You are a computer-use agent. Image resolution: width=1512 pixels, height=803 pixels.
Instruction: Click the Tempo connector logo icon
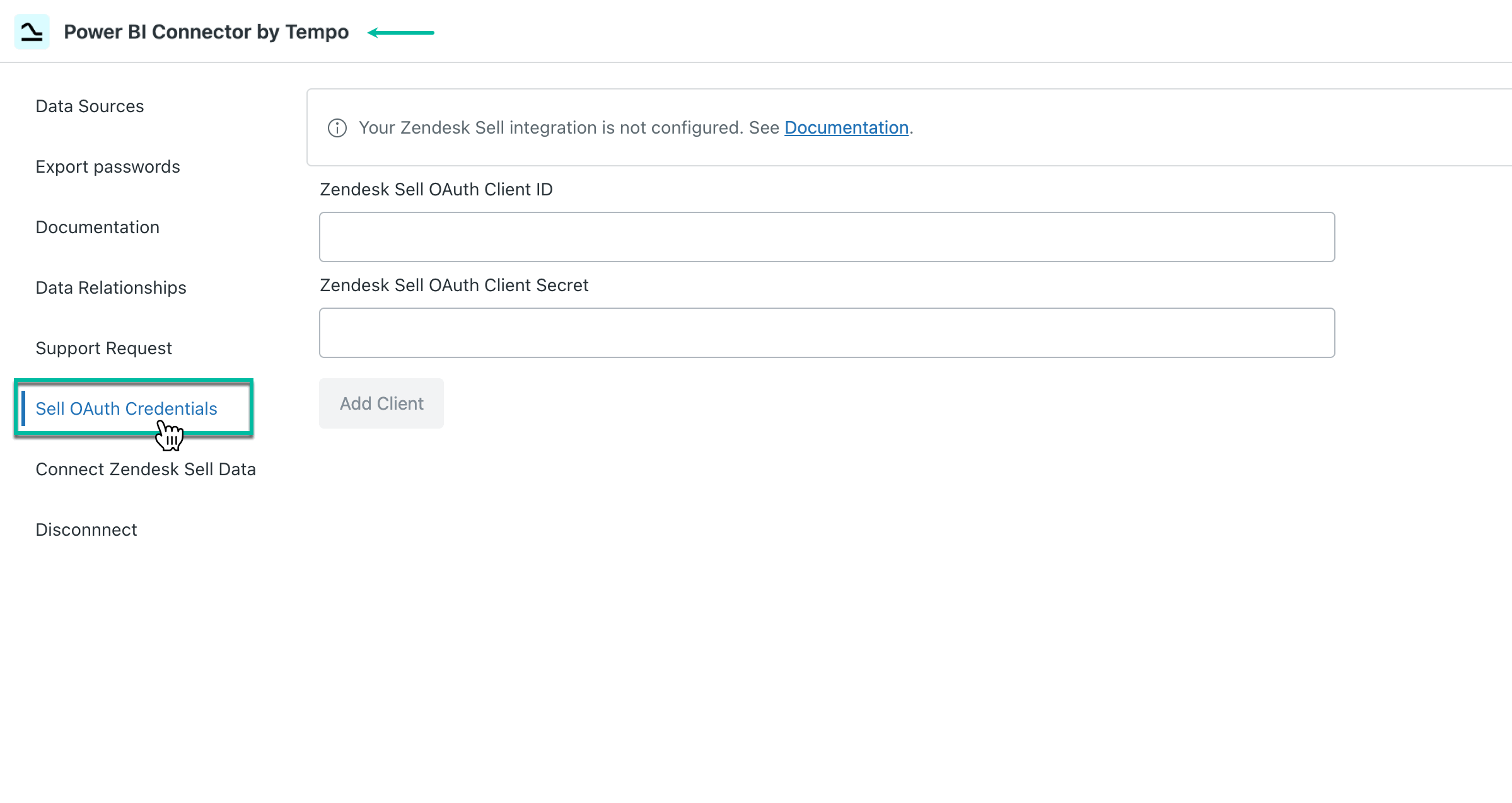pyautogui.click(x=32, y=31)
